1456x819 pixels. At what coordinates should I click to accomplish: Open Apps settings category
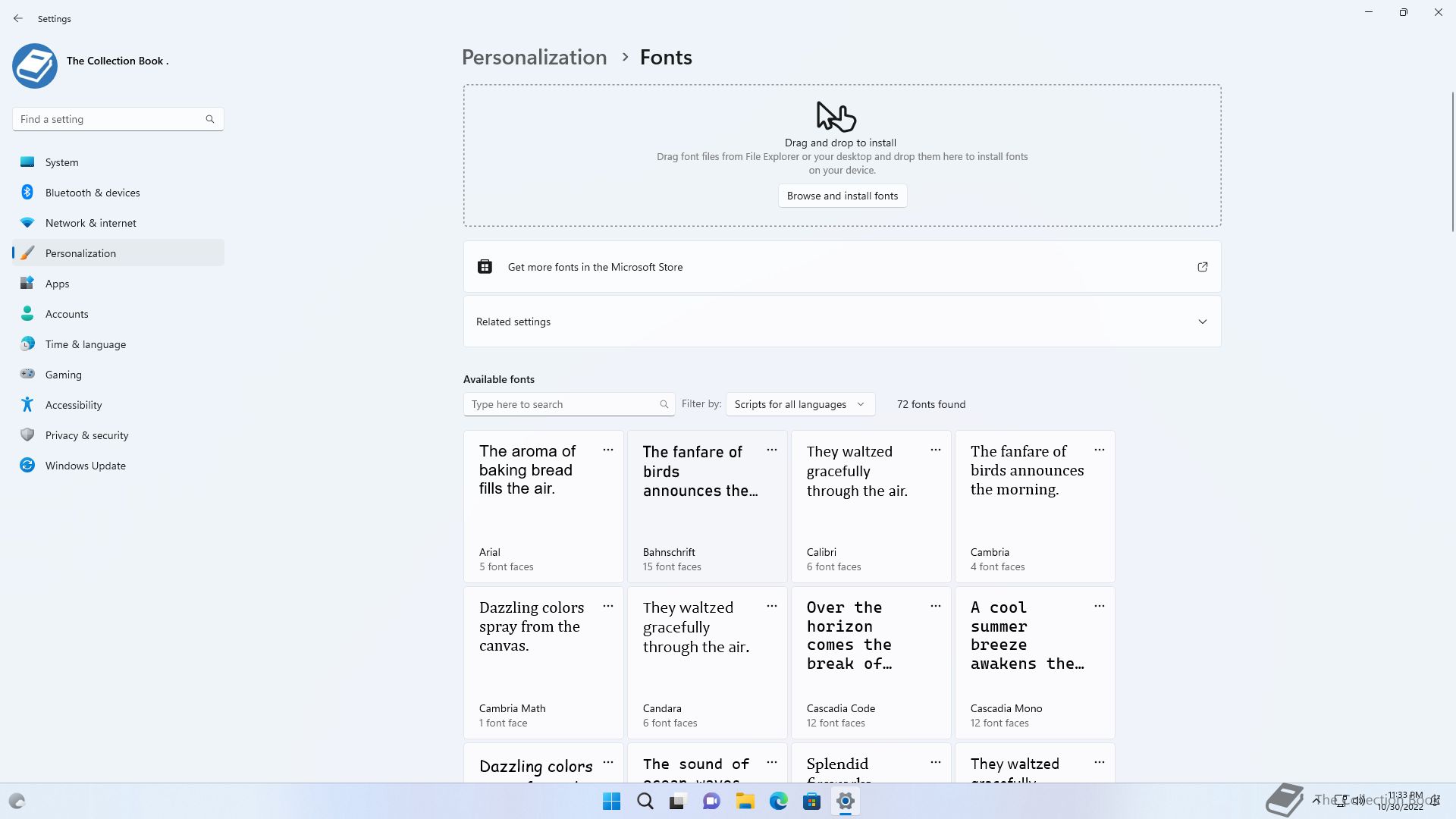coord(118,284)
